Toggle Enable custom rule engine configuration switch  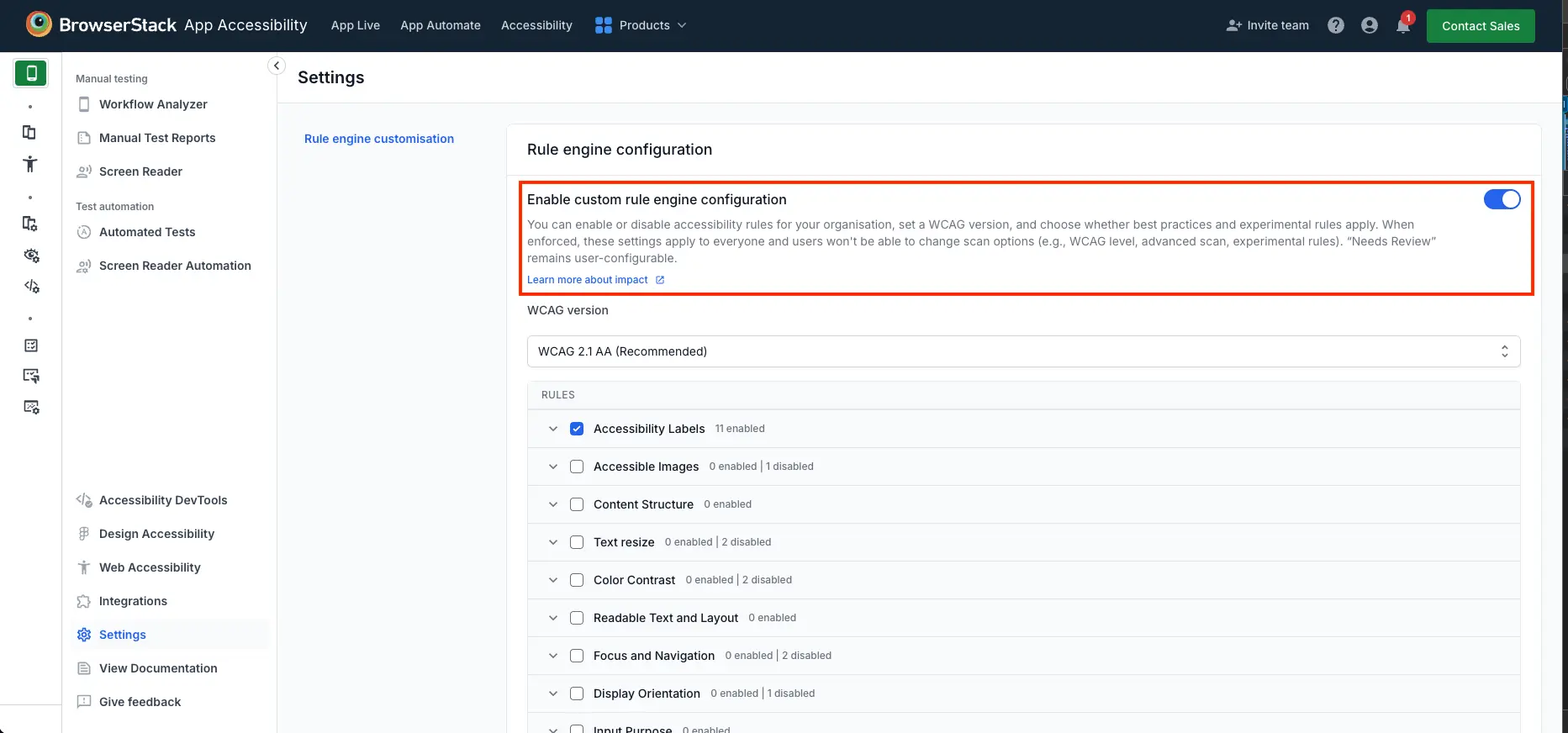point(1502,199)
